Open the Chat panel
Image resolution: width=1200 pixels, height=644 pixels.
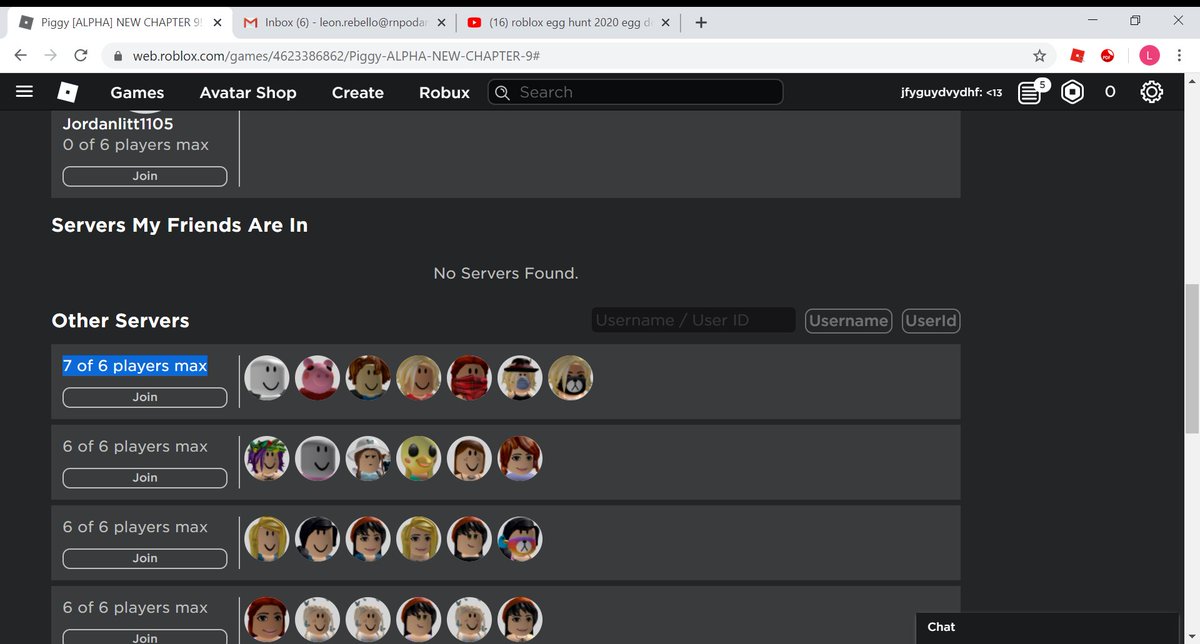click(x=1047, y=628)
